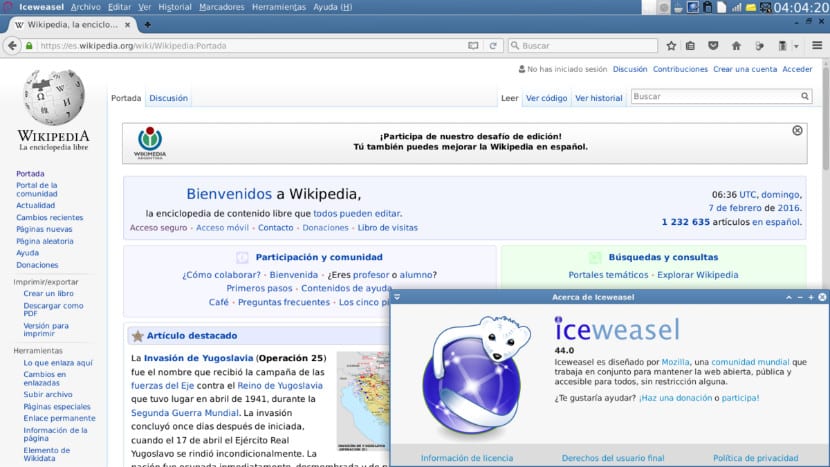Click ¡Haz una donación in the About dialog

(675, 398)
